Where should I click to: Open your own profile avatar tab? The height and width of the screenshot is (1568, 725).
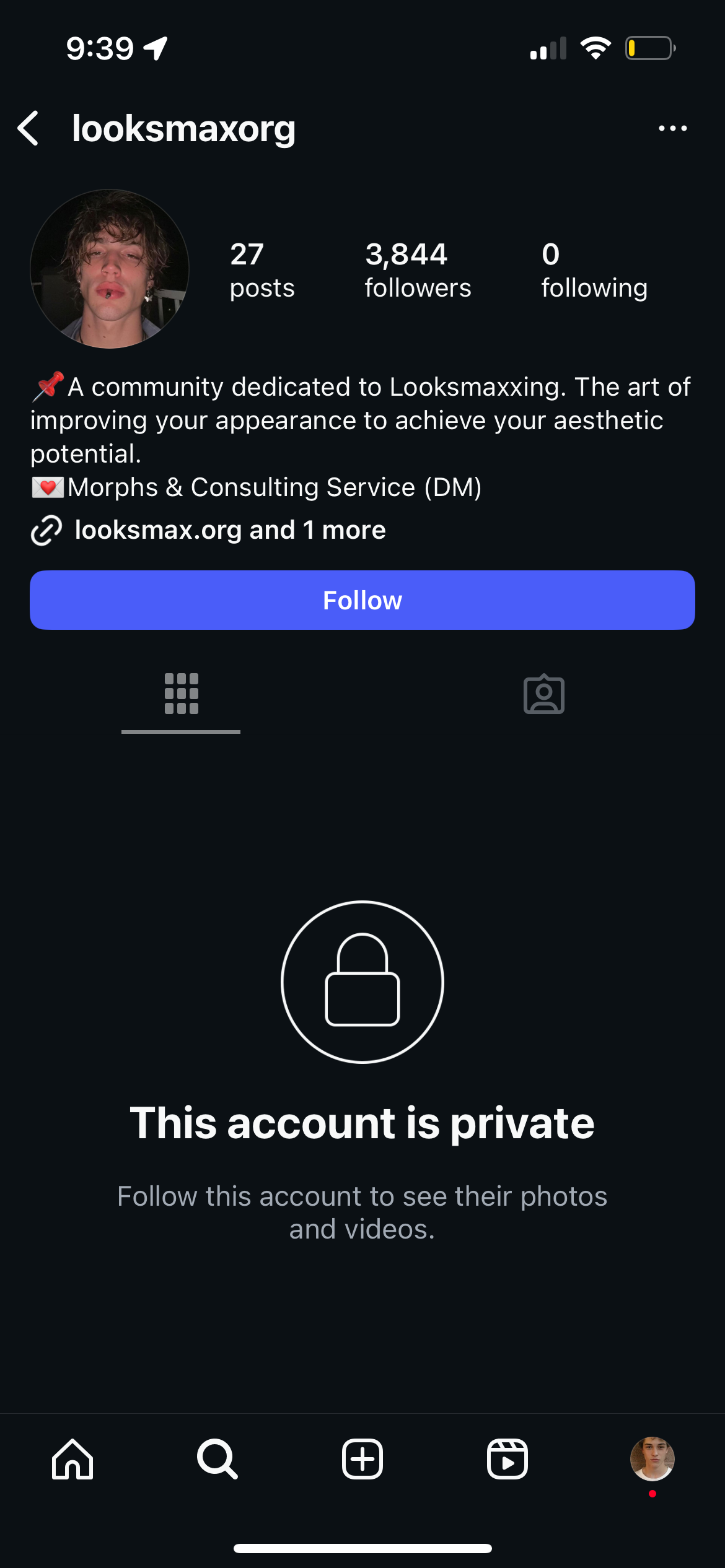[x=652, y=1459]
